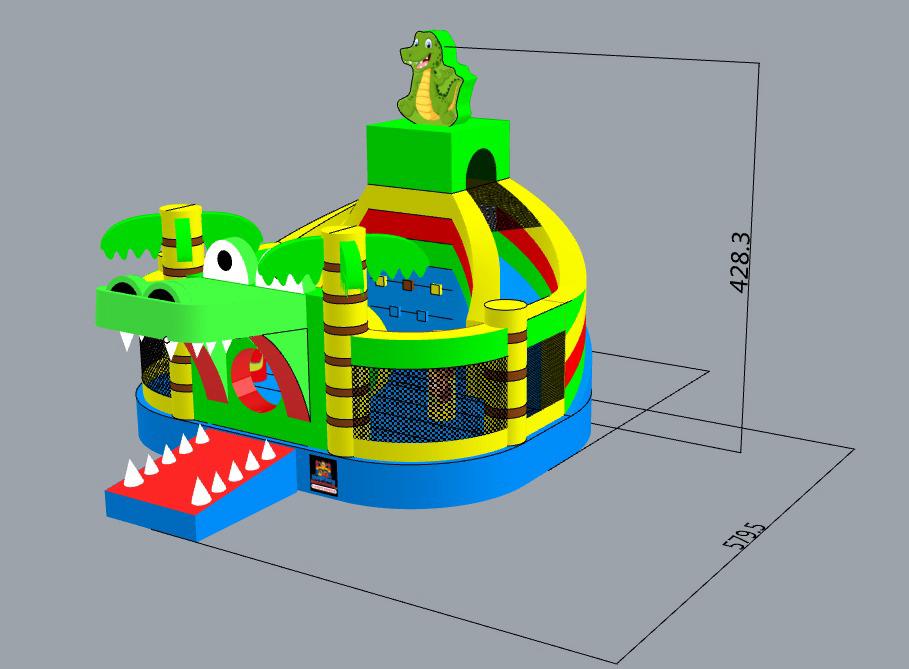Select the green cube tower under mascot
Screen dimensions: 909x669
pos(438,154)
